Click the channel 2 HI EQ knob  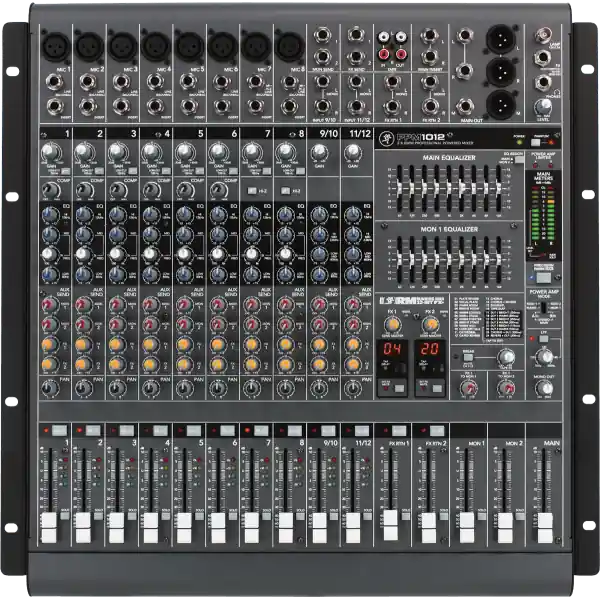pos(84,215)
